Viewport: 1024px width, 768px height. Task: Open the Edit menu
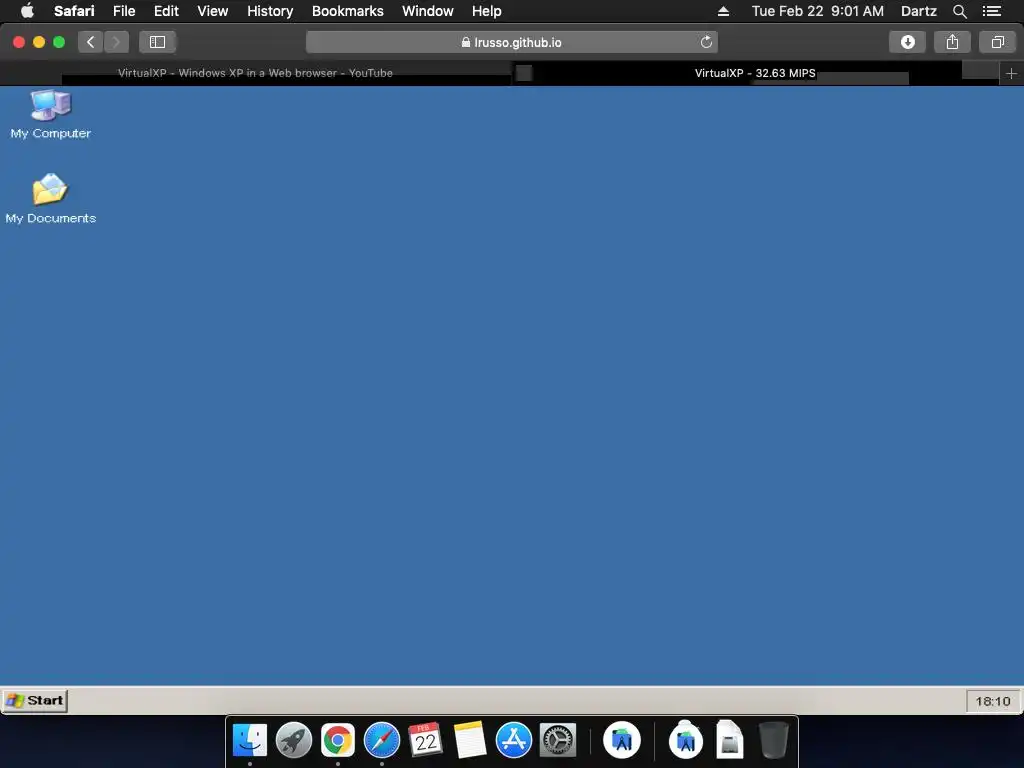point(166,11)
